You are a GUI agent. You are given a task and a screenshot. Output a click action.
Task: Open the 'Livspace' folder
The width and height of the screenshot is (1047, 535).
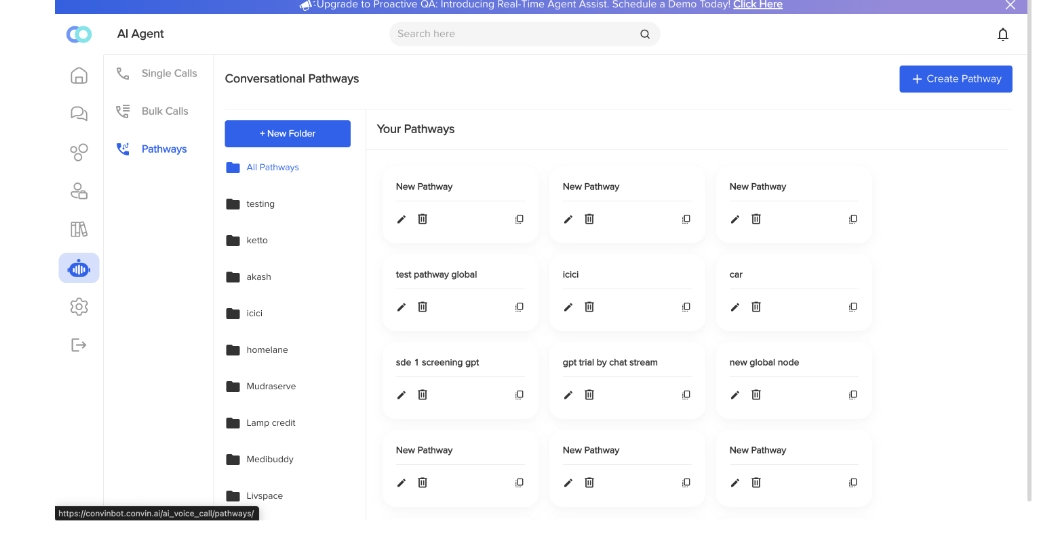pos(254,496)
